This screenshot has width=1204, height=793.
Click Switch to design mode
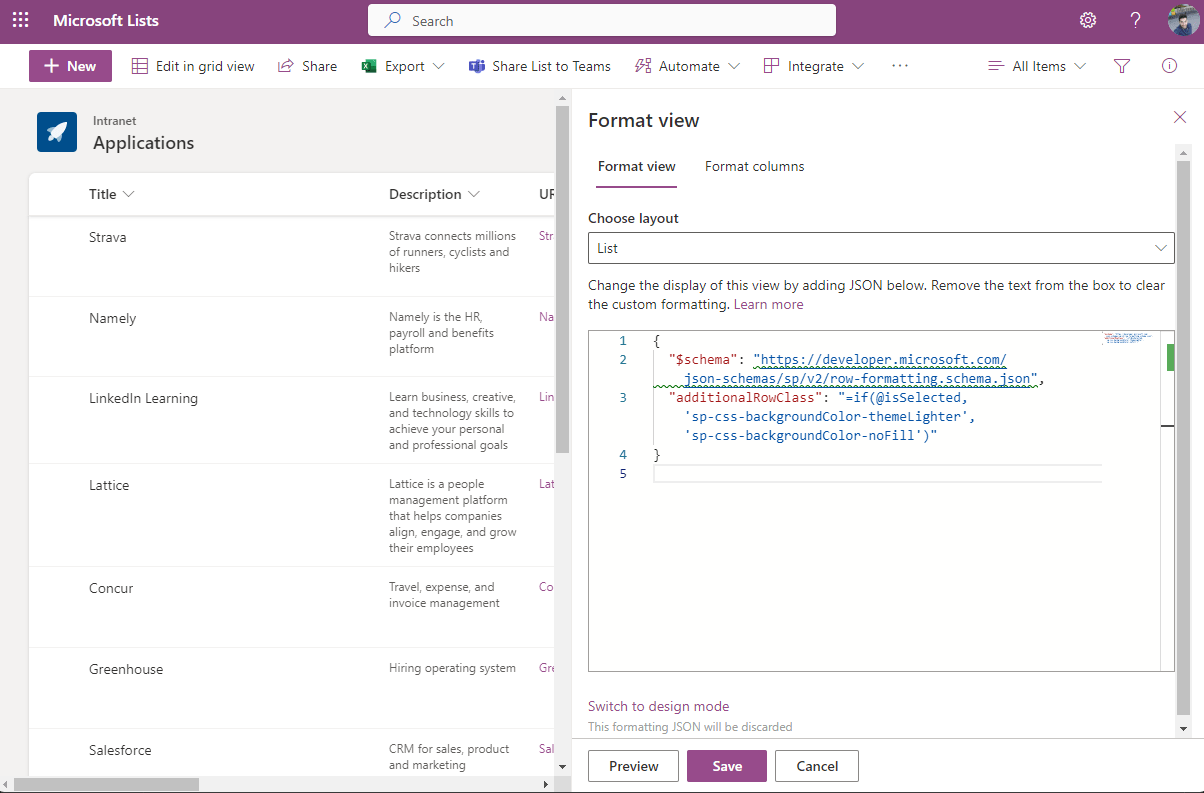pos(658,706)
